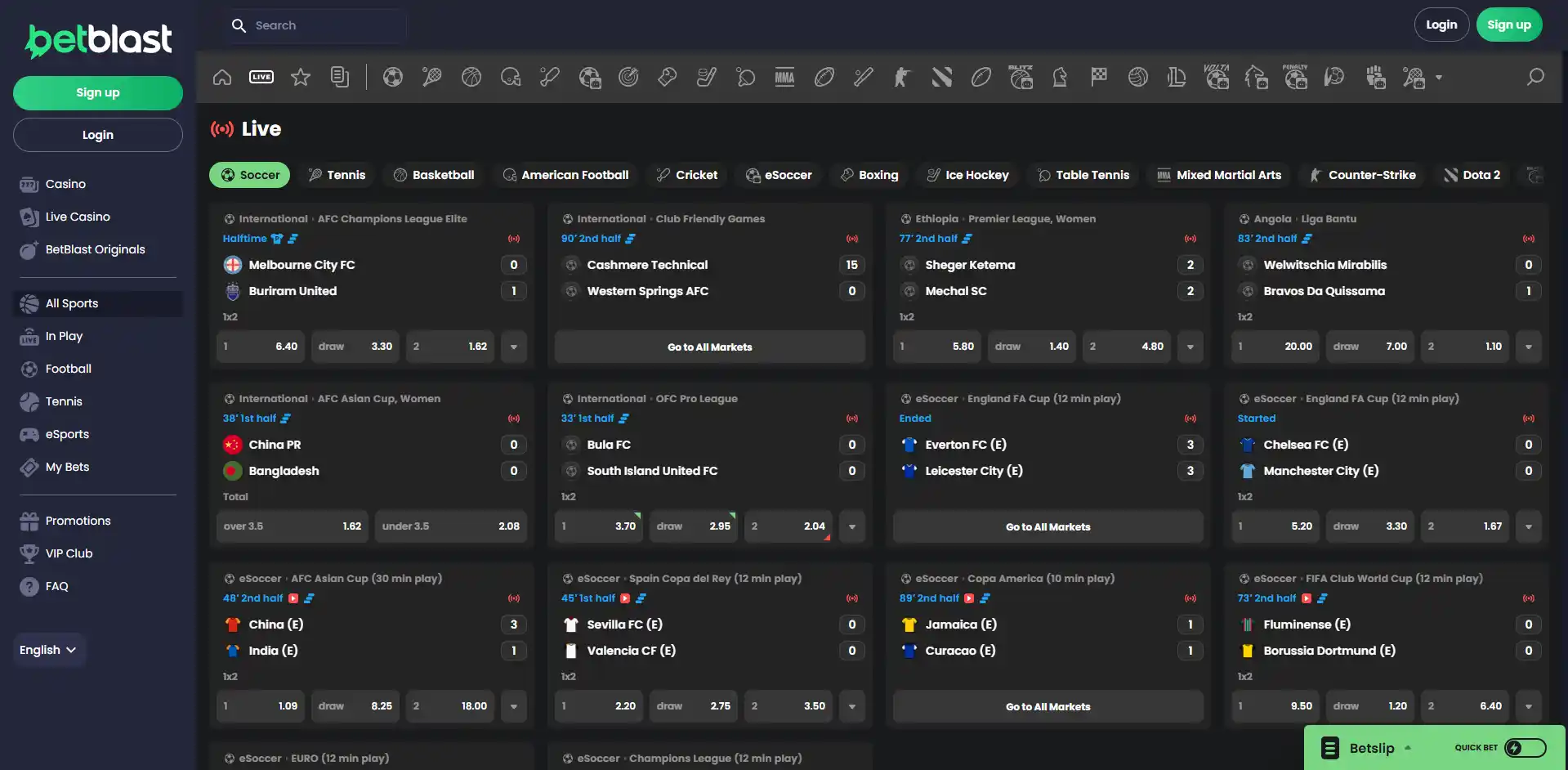Image resolution: width=1568 pixels, height=770 pixels.
Task: Select the American football helmet icon
Action: tap(511, 77)
